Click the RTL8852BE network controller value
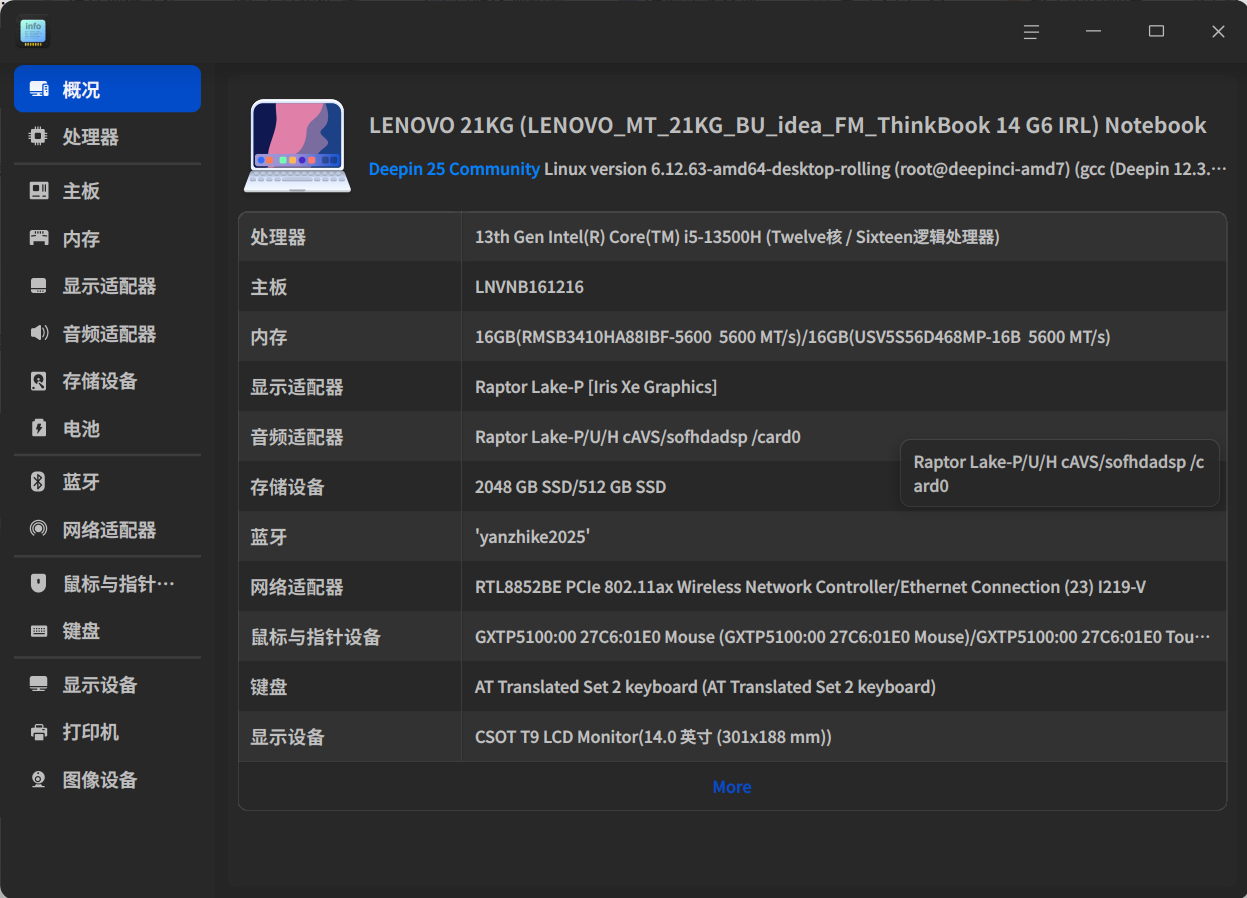This screenshot has width=1247, height=898. coord(810,587)
